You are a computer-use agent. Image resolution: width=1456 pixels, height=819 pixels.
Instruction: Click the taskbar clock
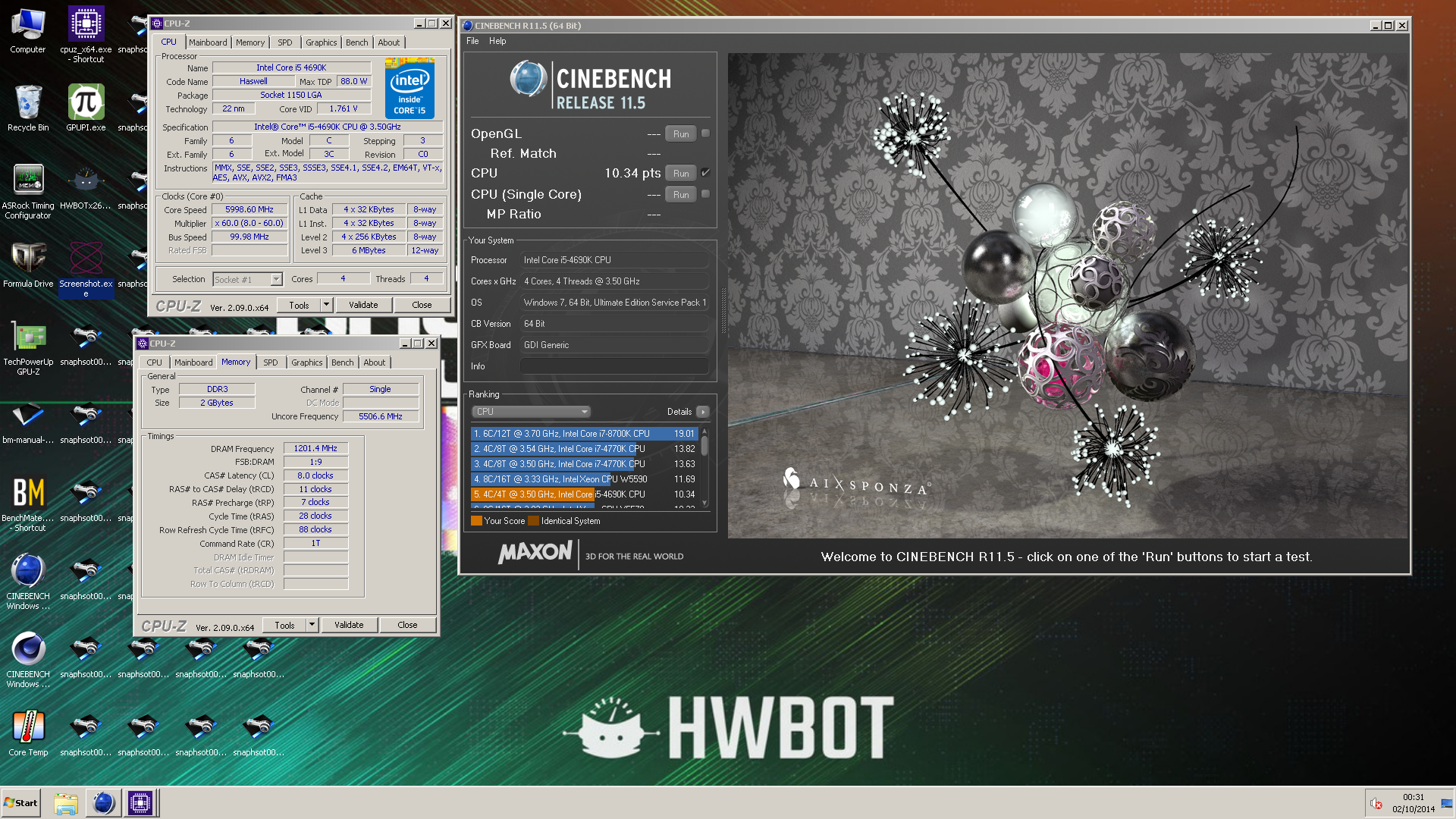pyautogui.click(x=1413, y=803)
